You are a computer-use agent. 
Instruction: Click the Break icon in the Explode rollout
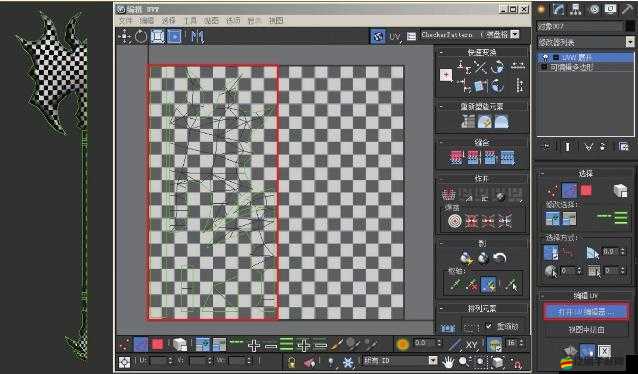pyautogui.click(x=448, y=194)
